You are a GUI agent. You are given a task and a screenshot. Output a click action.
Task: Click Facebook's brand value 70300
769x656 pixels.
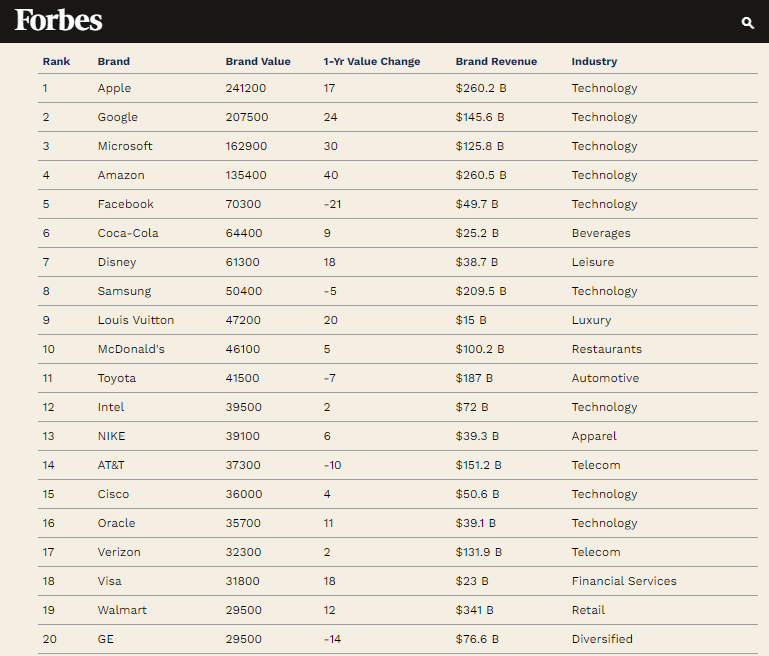coord(244,204)
